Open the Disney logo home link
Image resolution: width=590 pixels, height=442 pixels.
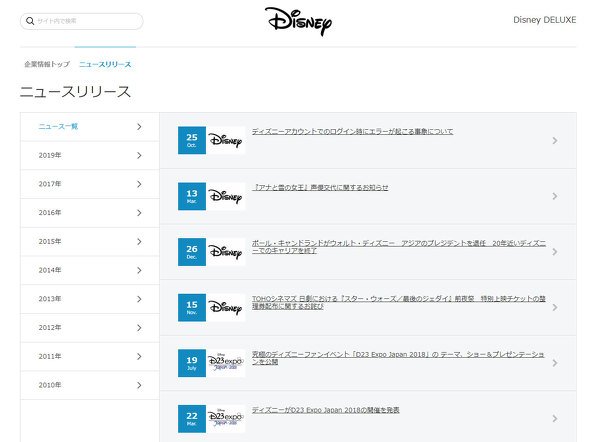[298, 21]
